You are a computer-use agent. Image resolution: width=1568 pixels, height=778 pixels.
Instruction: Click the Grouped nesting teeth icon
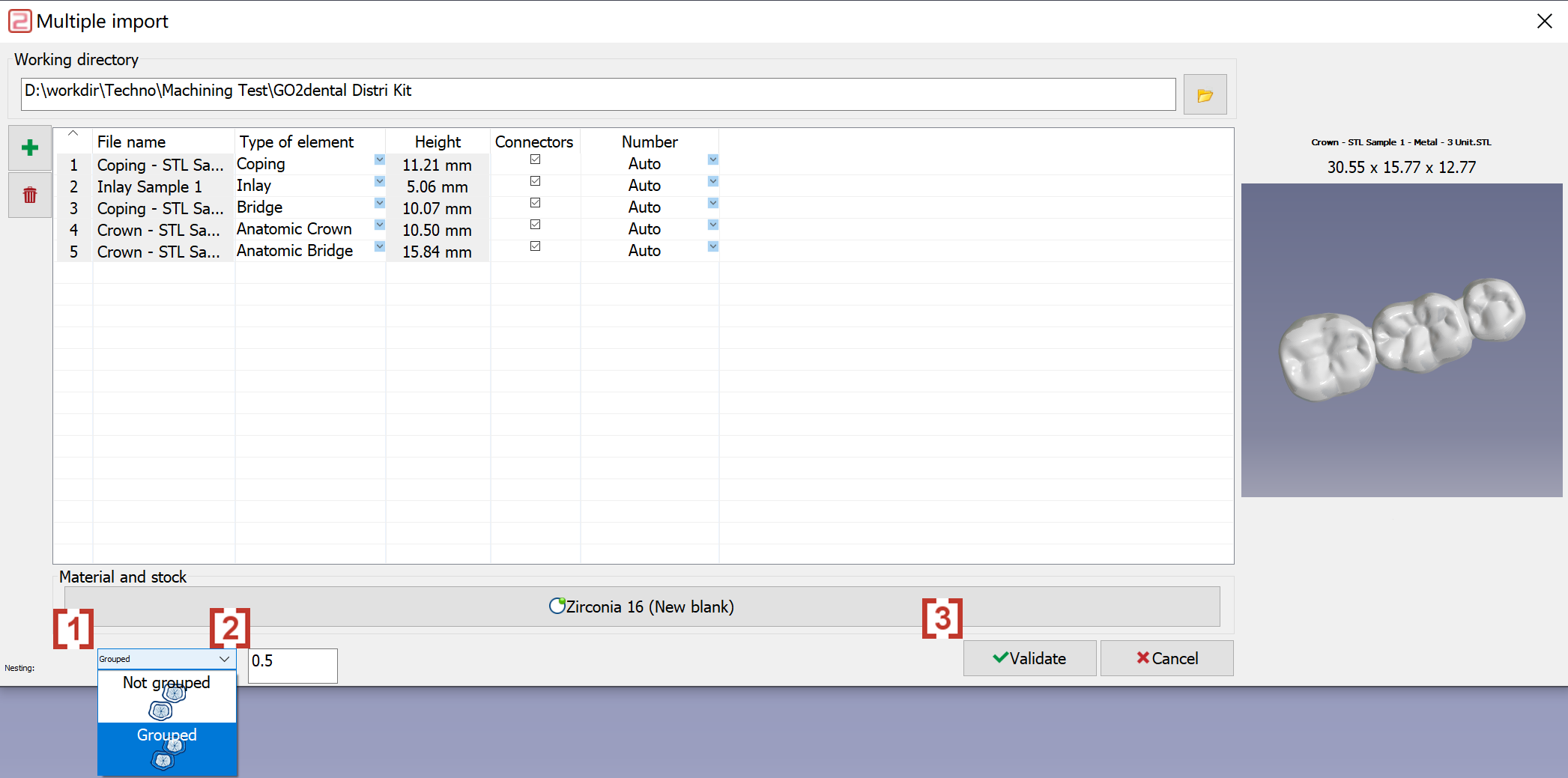click(x=167, y=753)
